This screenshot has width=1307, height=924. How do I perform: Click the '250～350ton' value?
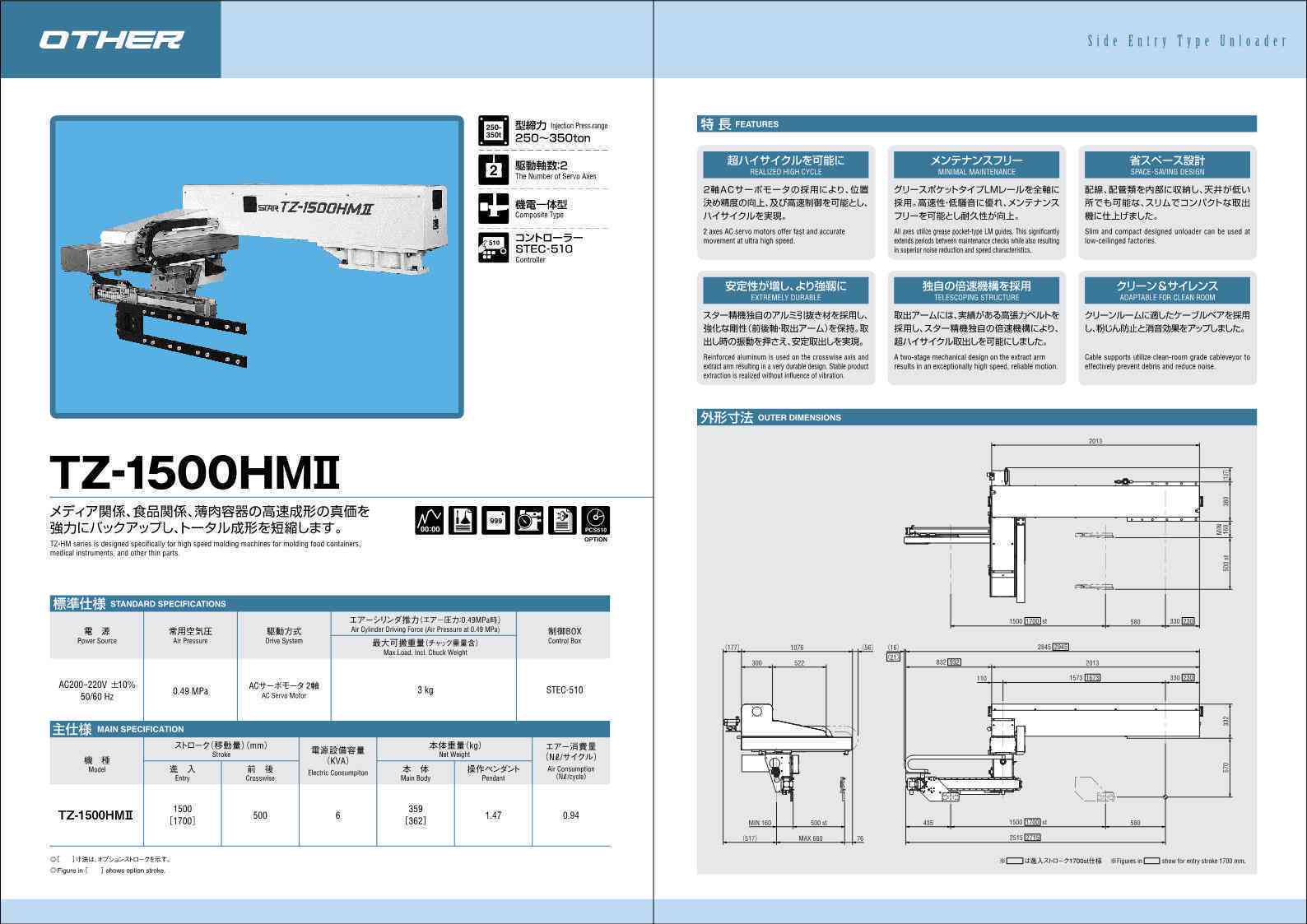coord(552,138)
